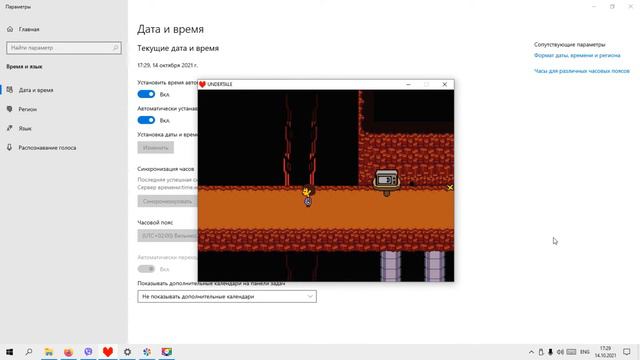Switch to Undertale via taskbar heart icon
640x360 pixels.
(108, 351)
